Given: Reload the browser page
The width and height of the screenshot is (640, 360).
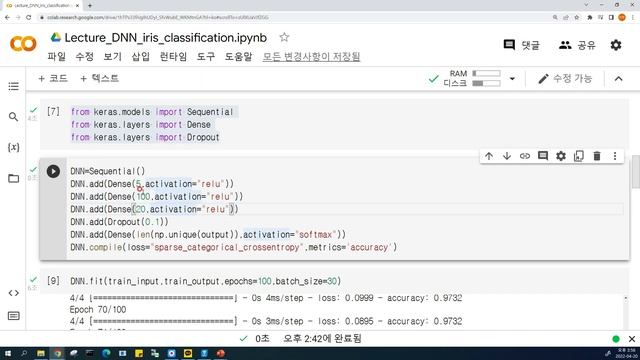Looking at the screenshot, I should tap(29, 18).
